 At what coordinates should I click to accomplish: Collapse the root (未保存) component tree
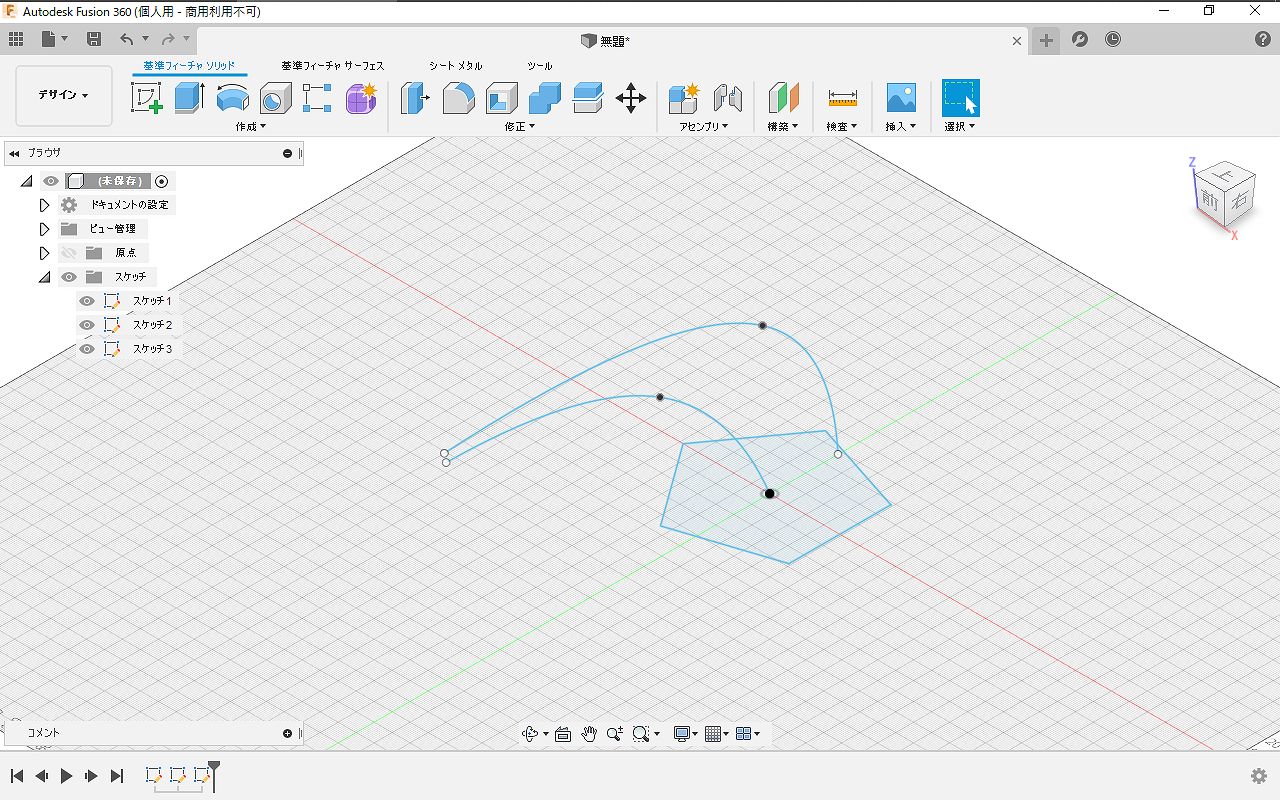point(27,181)
